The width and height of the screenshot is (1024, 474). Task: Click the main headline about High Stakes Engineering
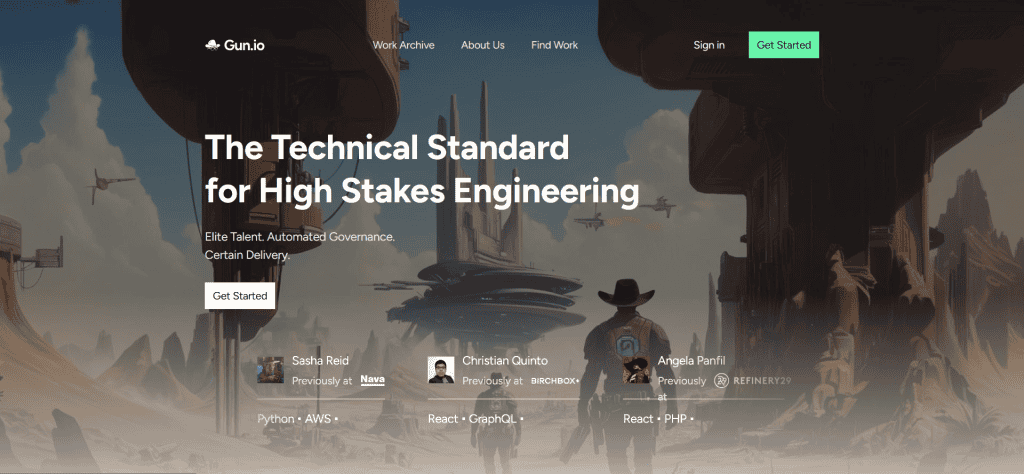[421, 168]
